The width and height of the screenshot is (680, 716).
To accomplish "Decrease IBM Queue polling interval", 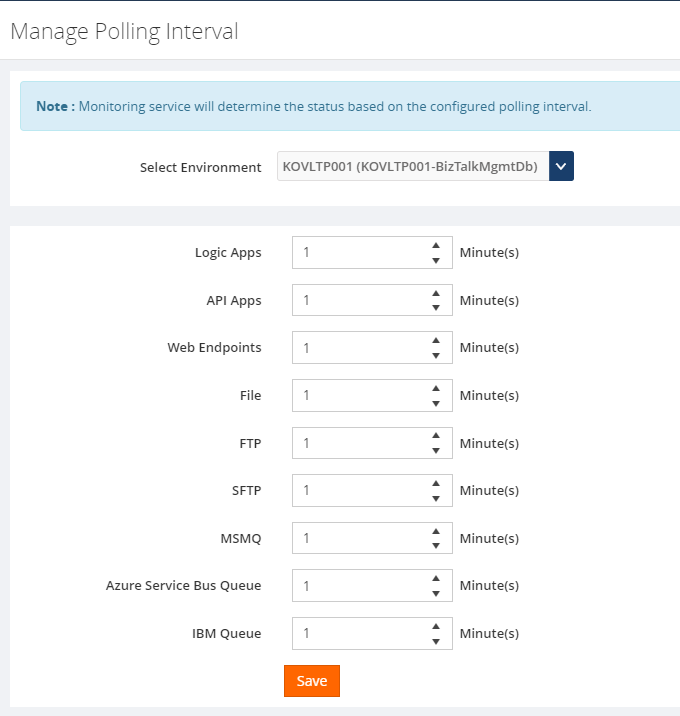I will tap(436, 641).
